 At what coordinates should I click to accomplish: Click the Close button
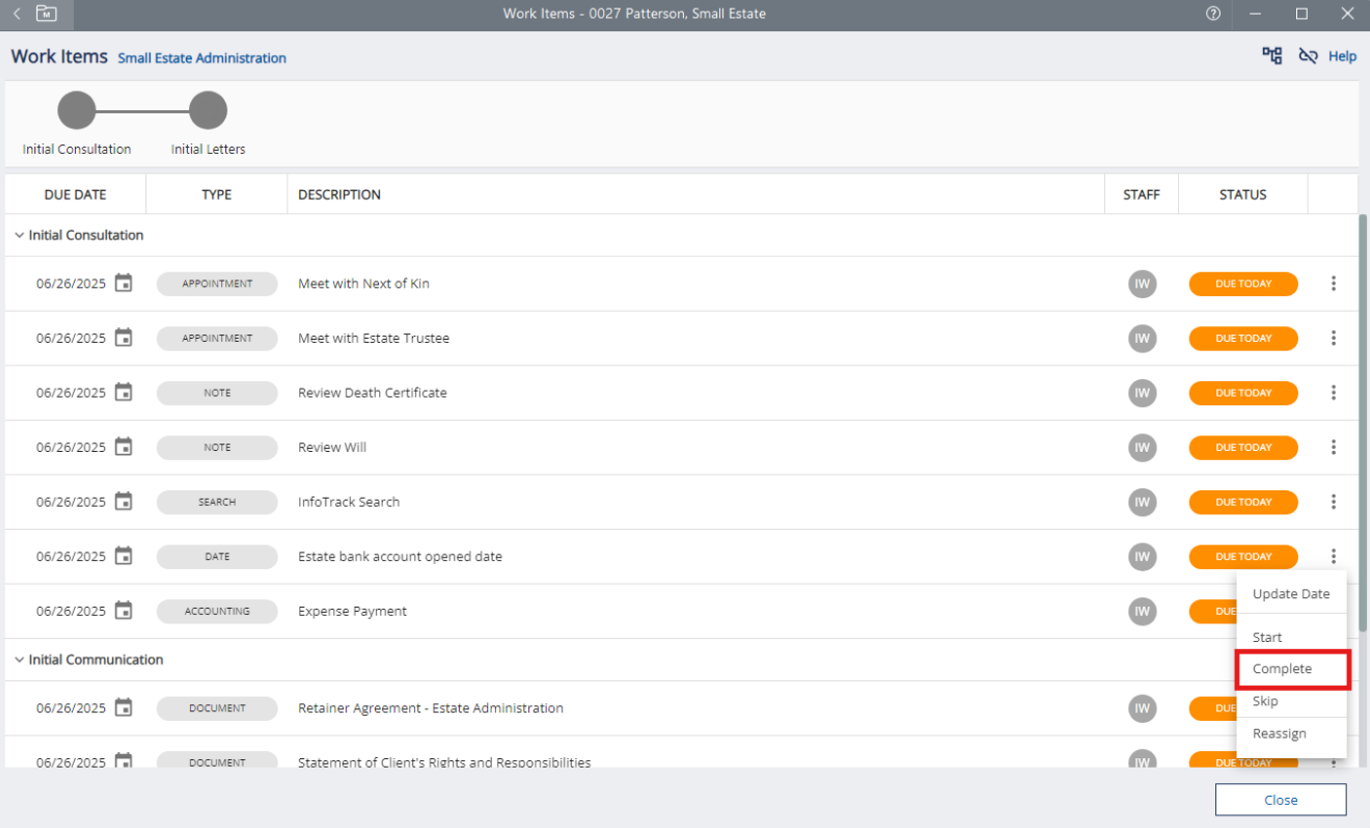coord(1280,800)
